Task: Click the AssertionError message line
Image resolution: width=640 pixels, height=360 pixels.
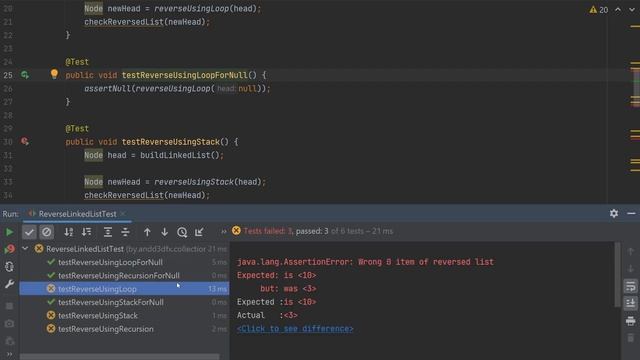Action: [365, 262]
